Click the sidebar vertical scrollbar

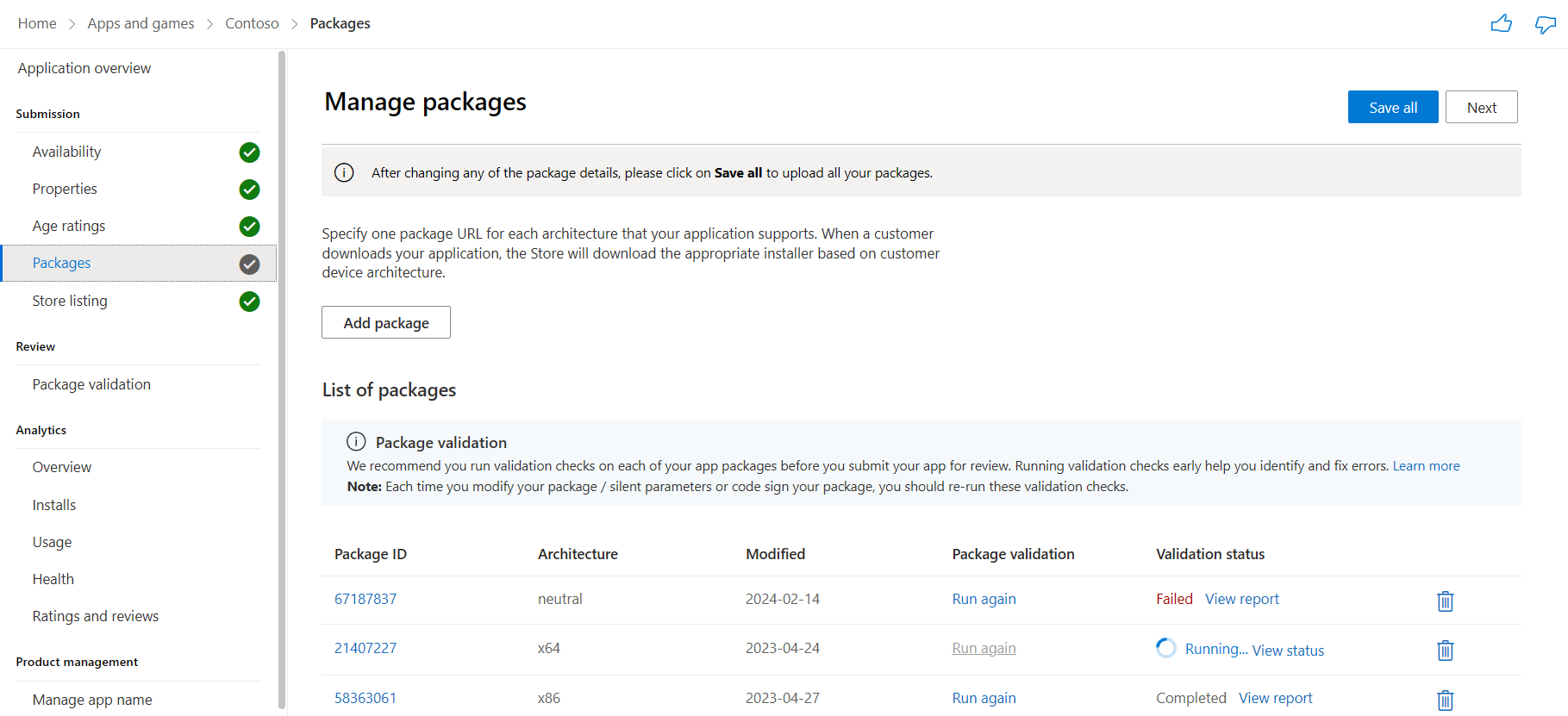tap(282, 379)
